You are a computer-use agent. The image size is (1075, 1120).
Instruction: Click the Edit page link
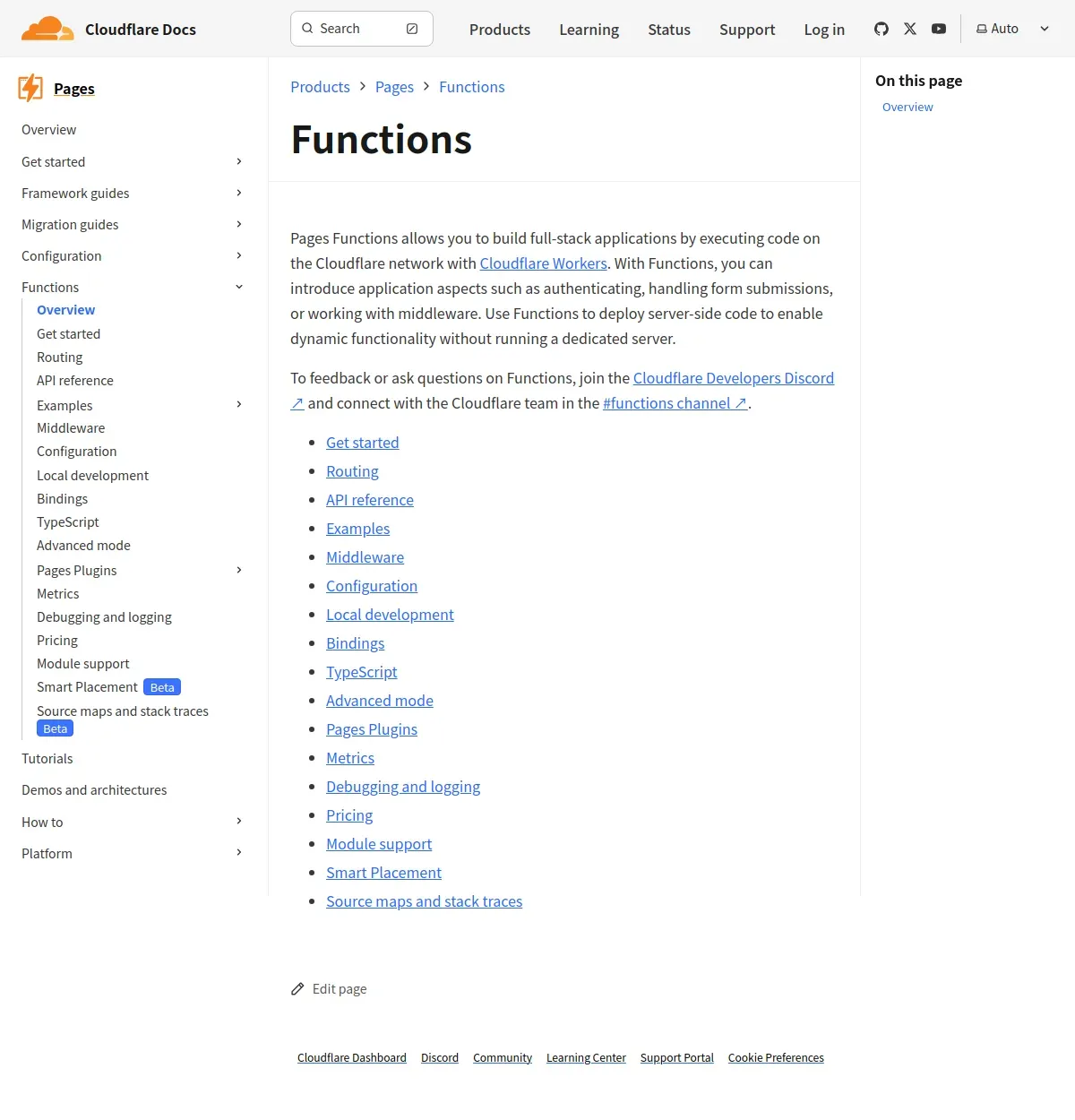[x=329, y=989]
